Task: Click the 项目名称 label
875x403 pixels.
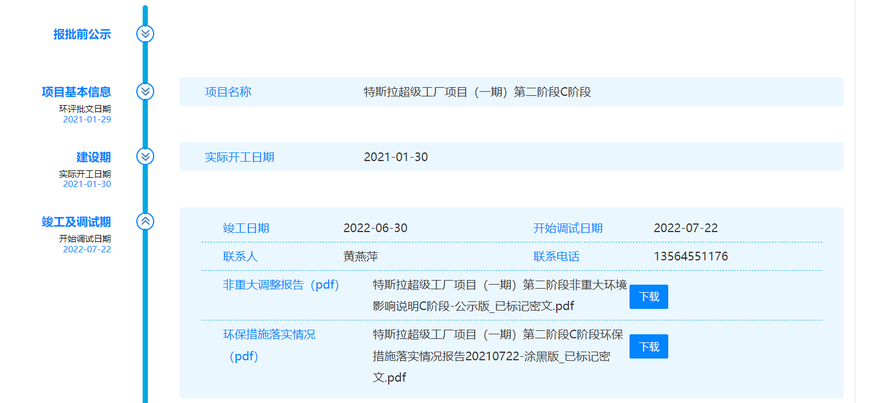Action: coord(228,92)
